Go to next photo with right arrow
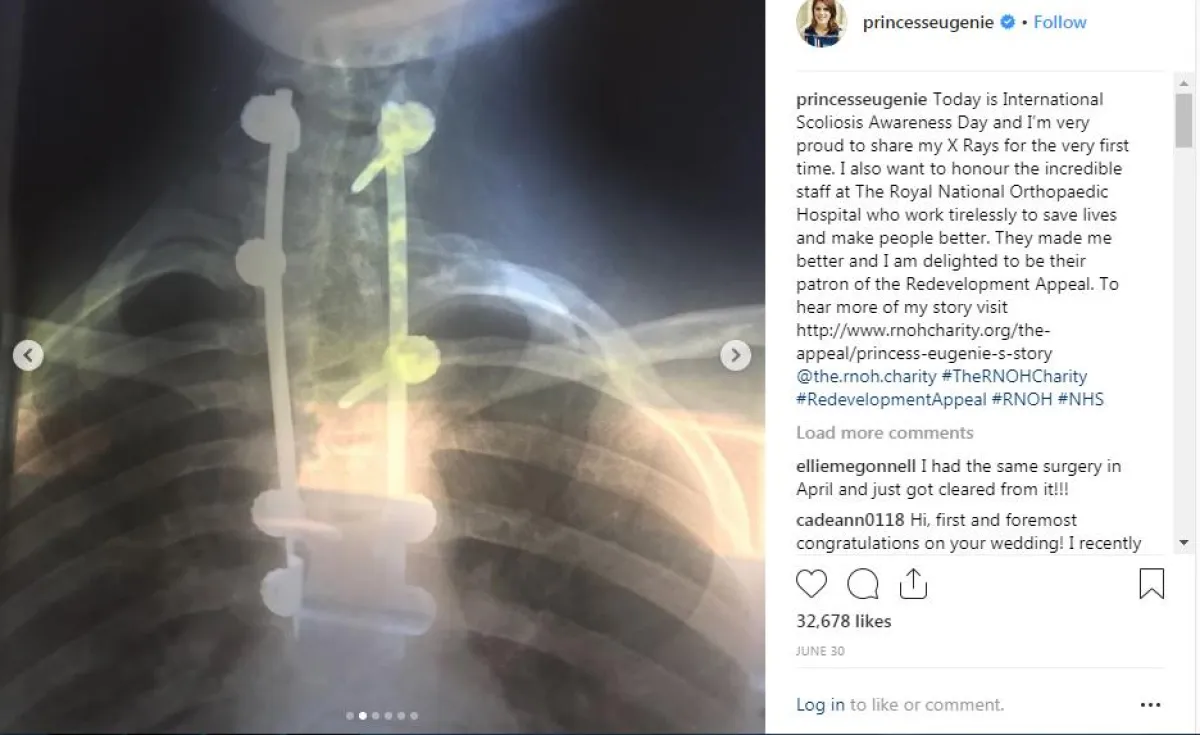Viewport: 1200px width, 735px height. click(x=735, y=355)
